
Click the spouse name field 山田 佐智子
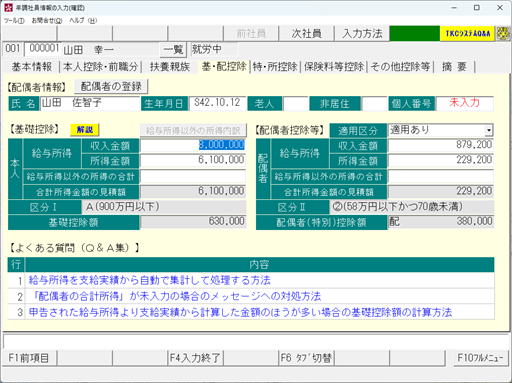click(x=90, y=103)
